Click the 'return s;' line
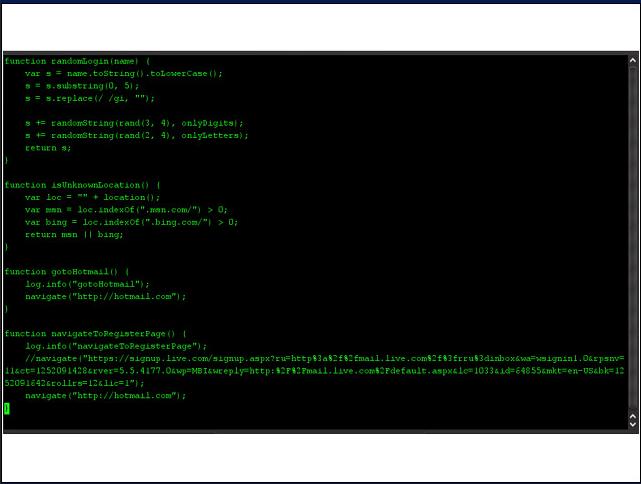 pyautogui.click(x=48, y=148)
